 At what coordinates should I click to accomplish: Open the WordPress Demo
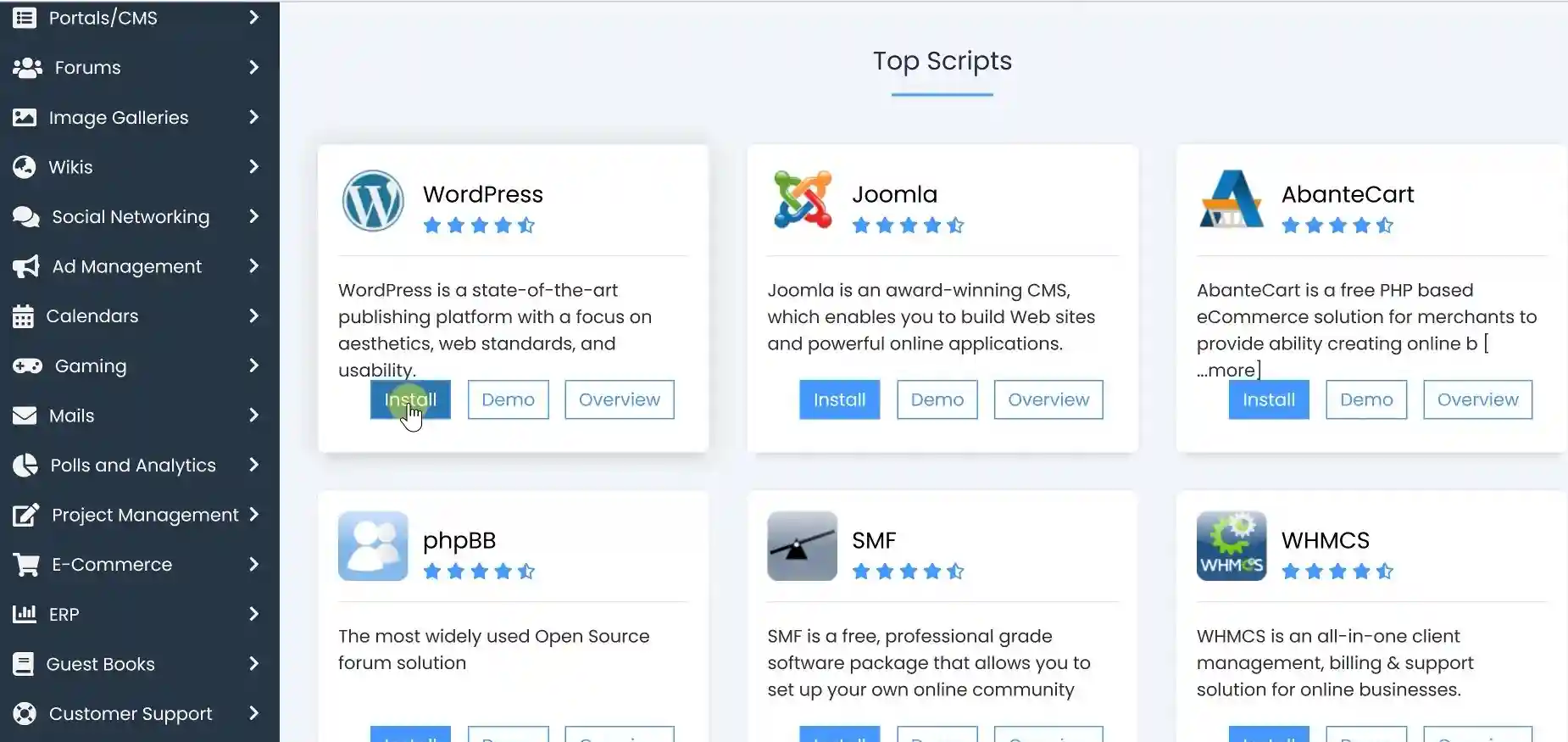508,399
